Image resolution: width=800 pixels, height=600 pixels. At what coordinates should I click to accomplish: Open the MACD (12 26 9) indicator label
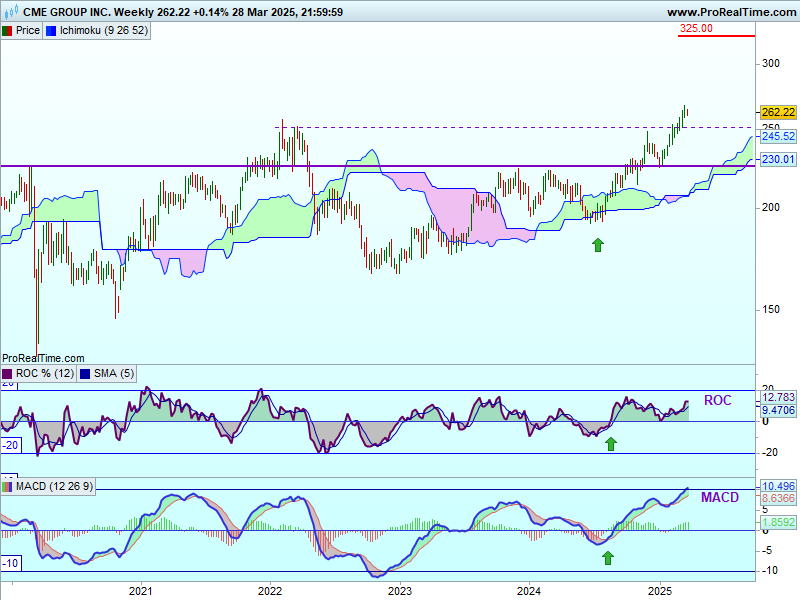click(x=54, y=486)
